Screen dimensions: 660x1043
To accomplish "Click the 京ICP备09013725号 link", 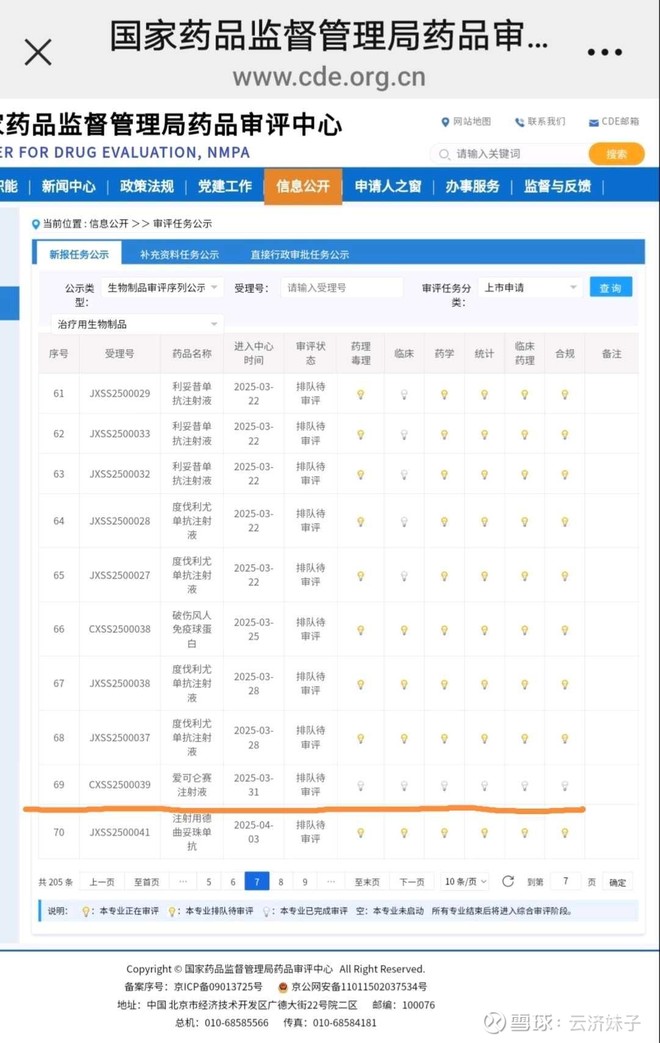I will [x=218, y=986].
